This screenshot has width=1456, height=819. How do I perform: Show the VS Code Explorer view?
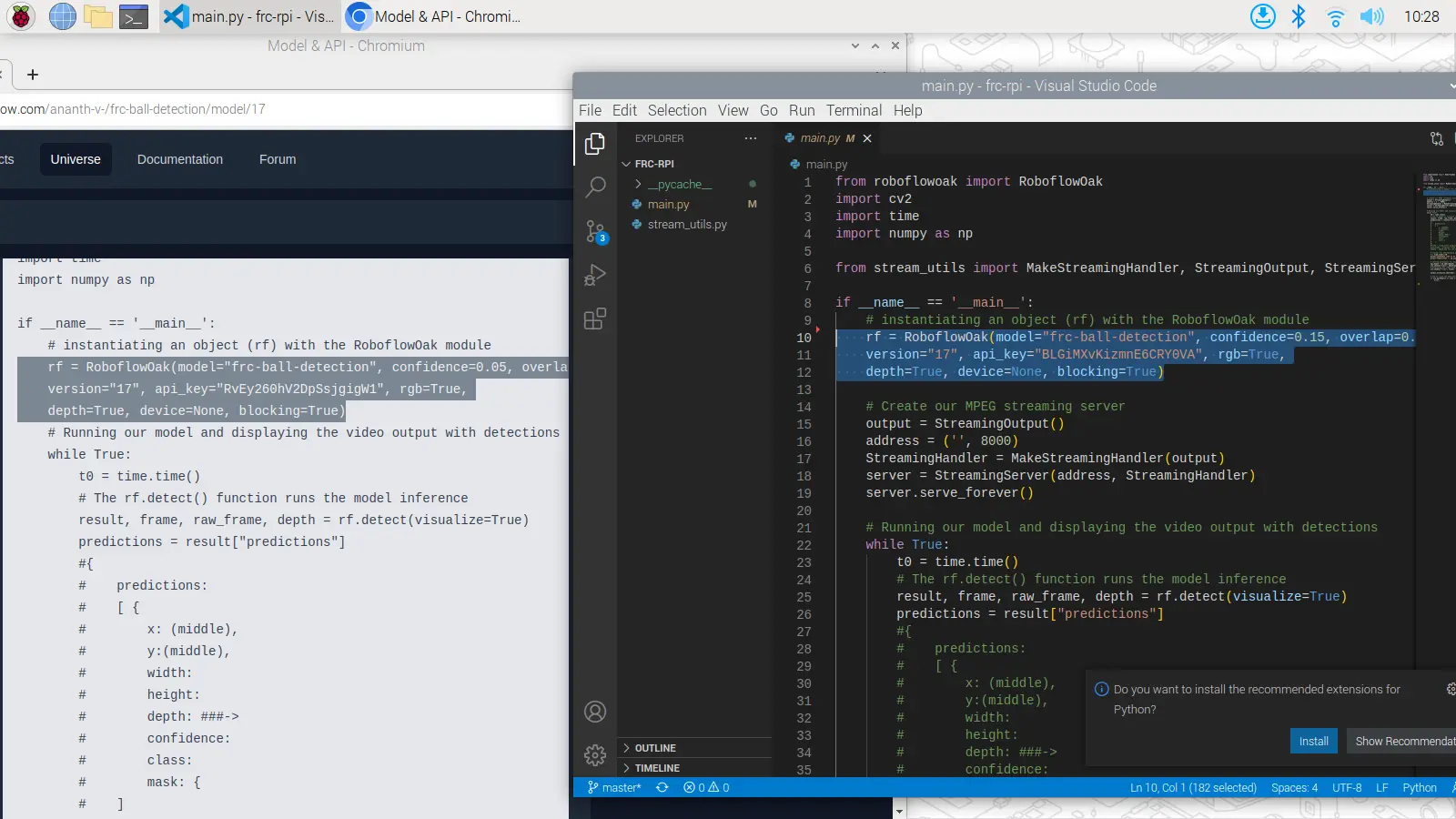[595, 144]
